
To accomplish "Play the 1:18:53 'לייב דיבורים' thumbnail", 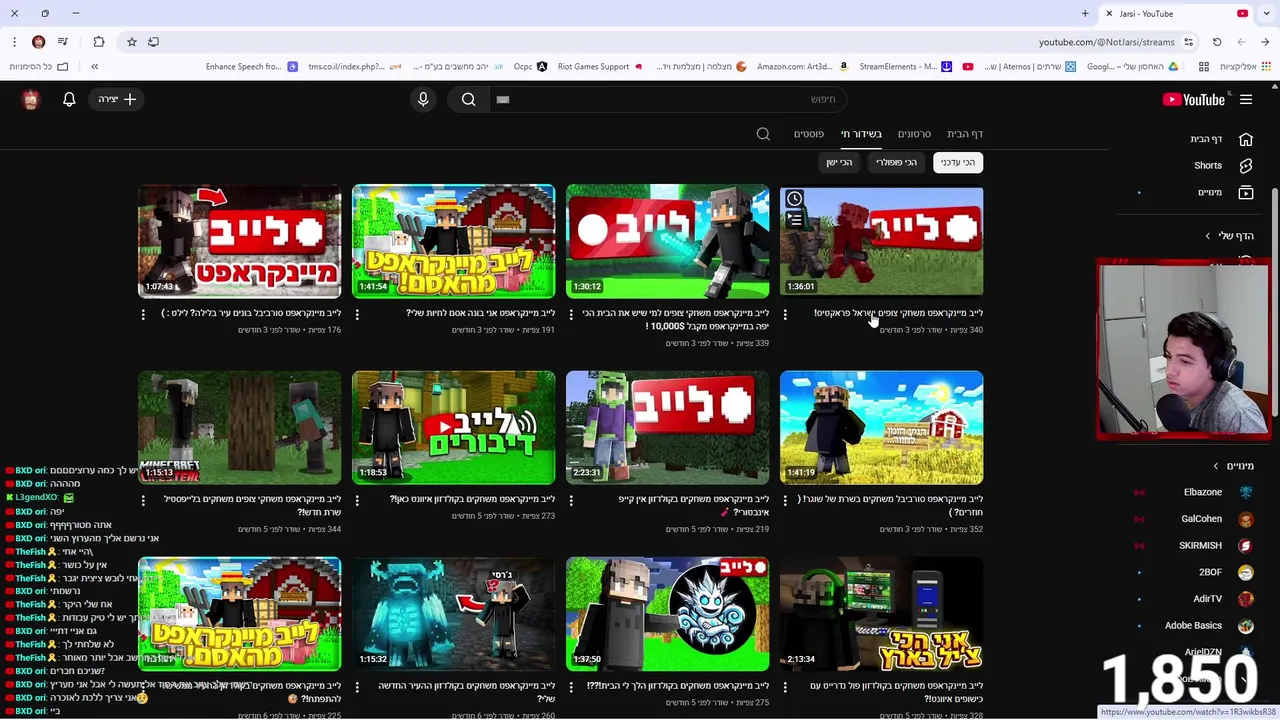I will [453, 428].
